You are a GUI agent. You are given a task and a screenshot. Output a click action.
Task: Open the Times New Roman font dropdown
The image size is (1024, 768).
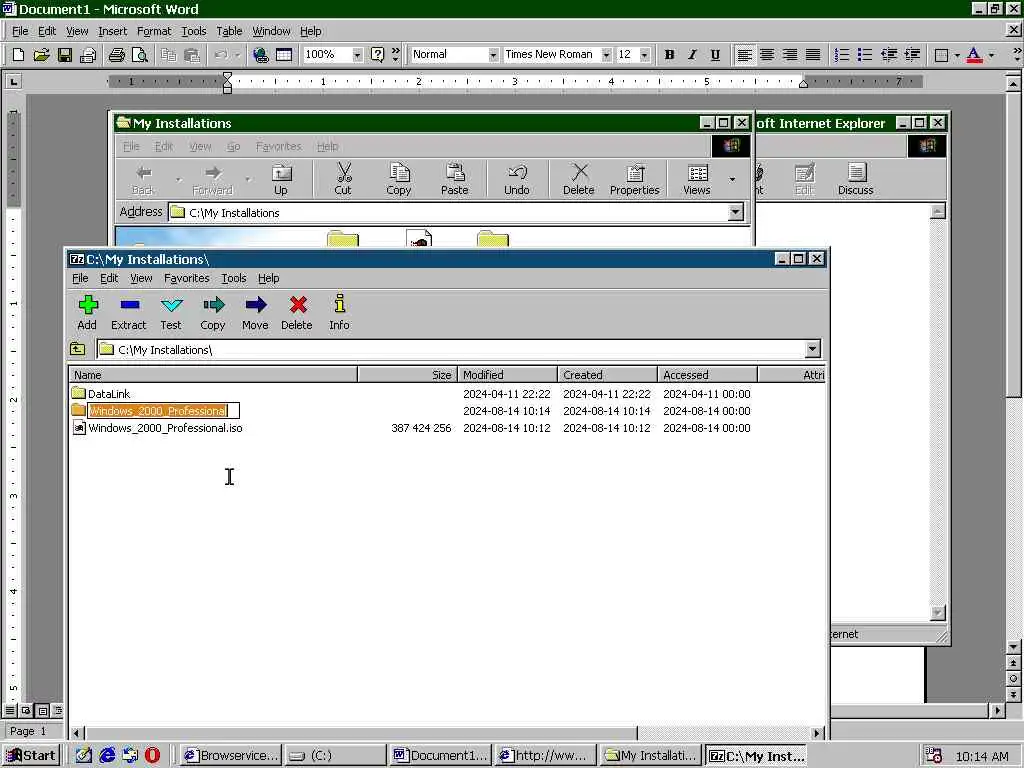point(606,55)
